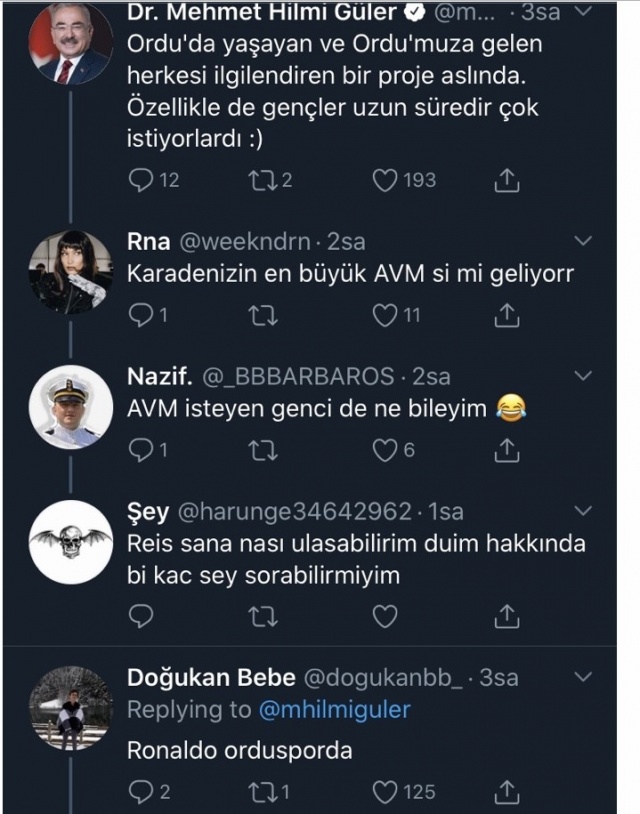The height and width of the screenshot is (814, 640).
Task: Retweet Doğukan Bebe's Ronaldo tweet
Action: (x=262, y=792)
